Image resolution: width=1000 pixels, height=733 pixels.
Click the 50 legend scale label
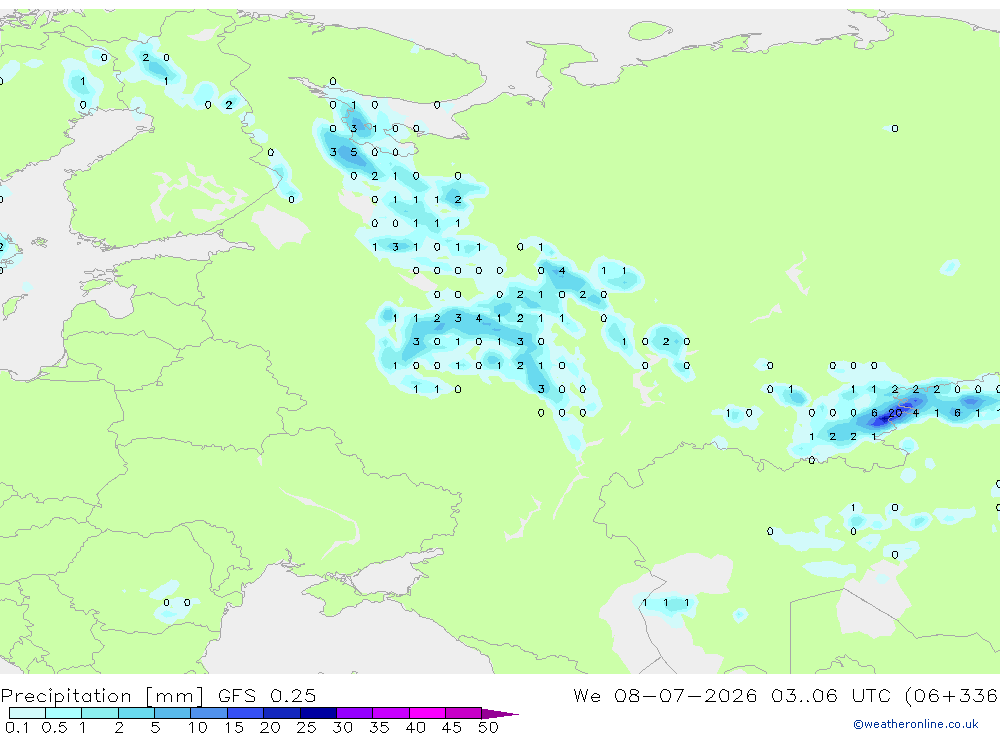click(488, 727)
